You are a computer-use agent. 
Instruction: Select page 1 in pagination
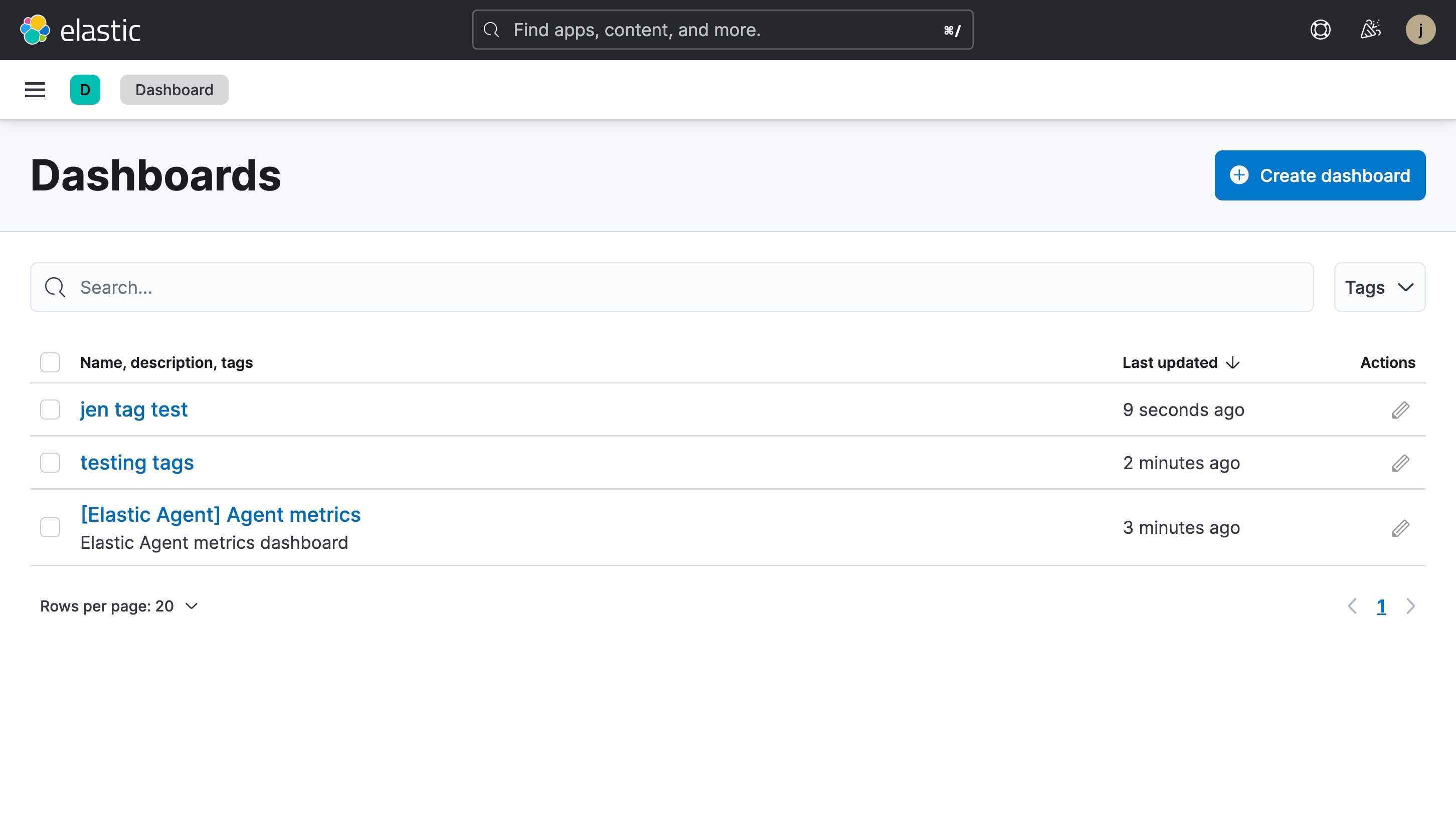click(1381, 605)
